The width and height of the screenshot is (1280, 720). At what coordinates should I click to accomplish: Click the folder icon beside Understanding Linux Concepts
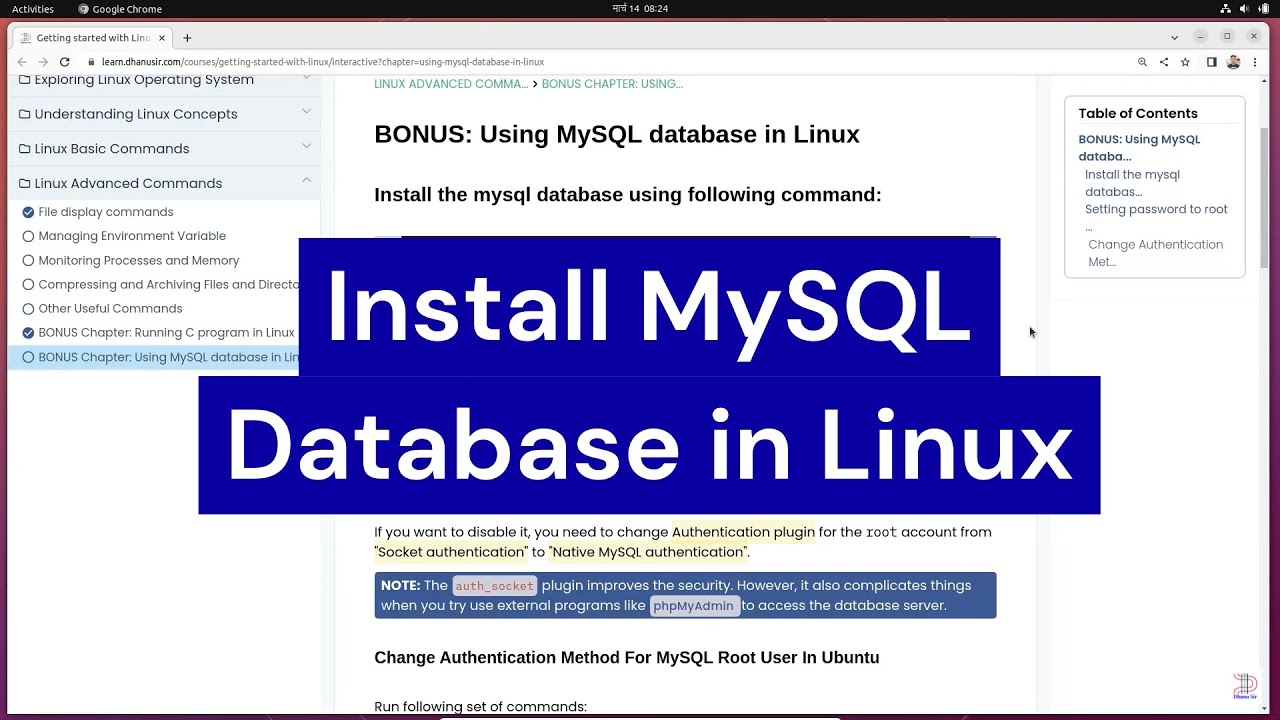pos(25,114)
